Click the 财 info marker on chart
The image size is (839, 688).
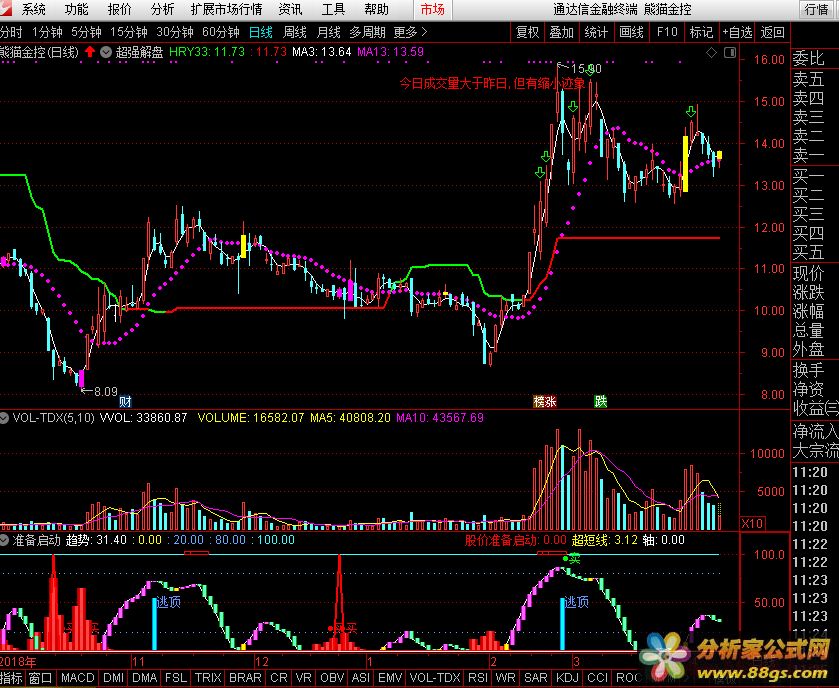point(125,401)
